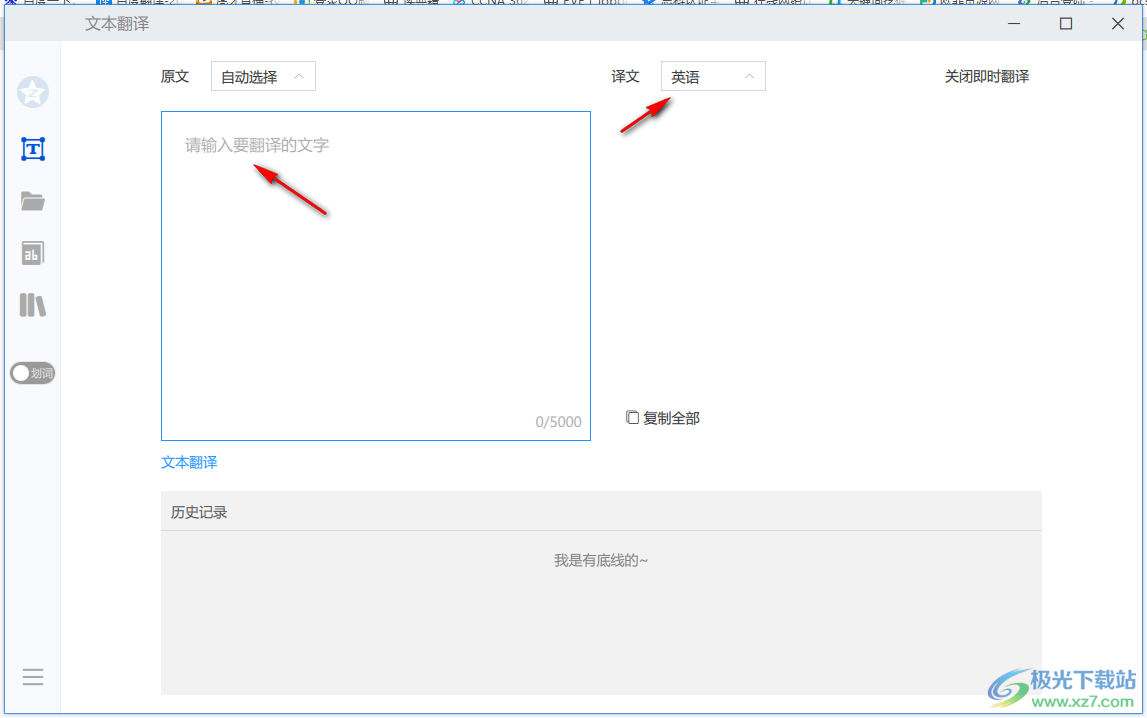Focus the 请输入要翻译的文字 input box
The width and height of the screenshot is (1147, 718).
pyautogui.click(x=376, y=276)
